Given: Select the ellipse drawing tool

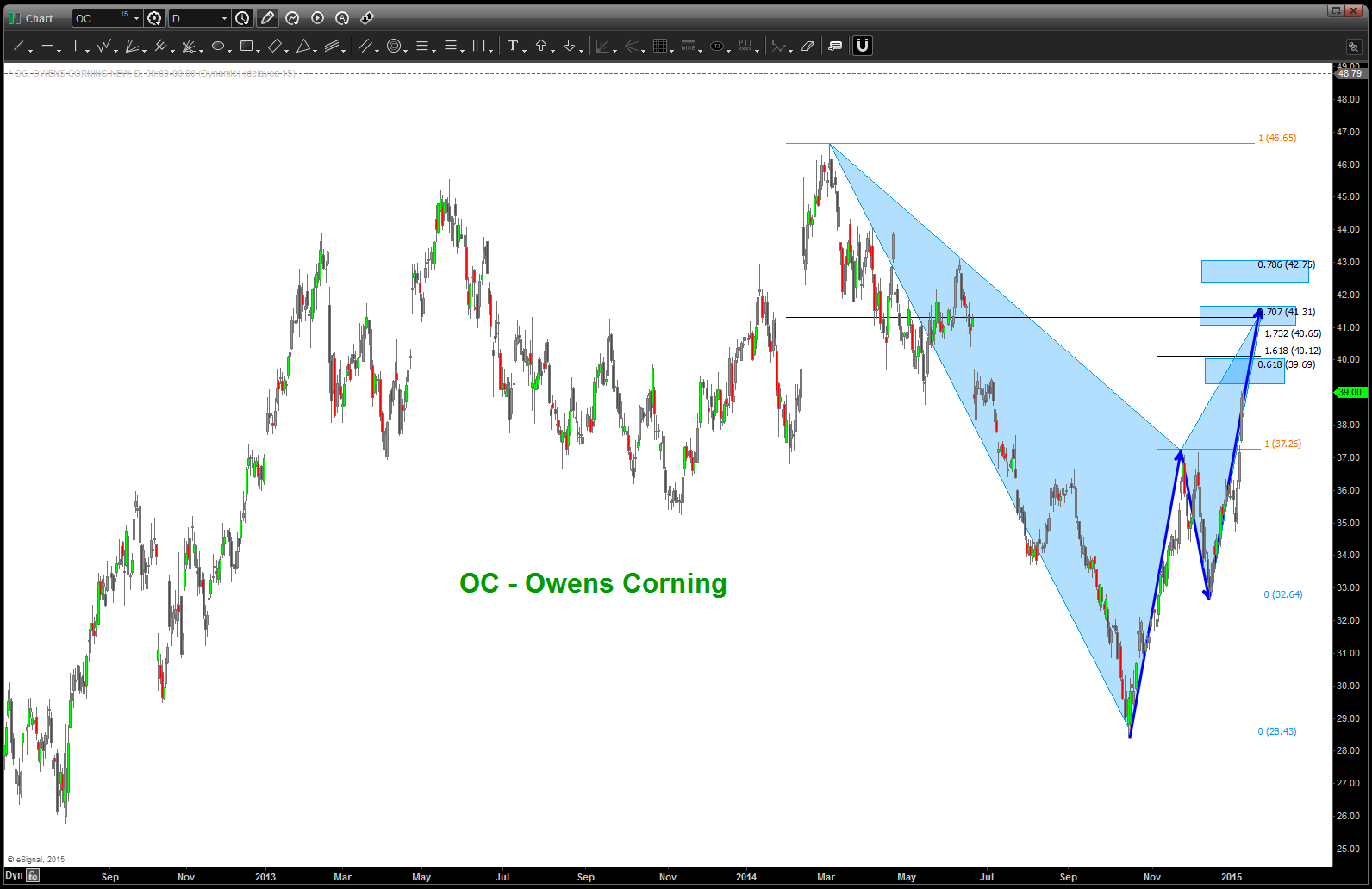Looking at the screenshot, I should point(218,47).
